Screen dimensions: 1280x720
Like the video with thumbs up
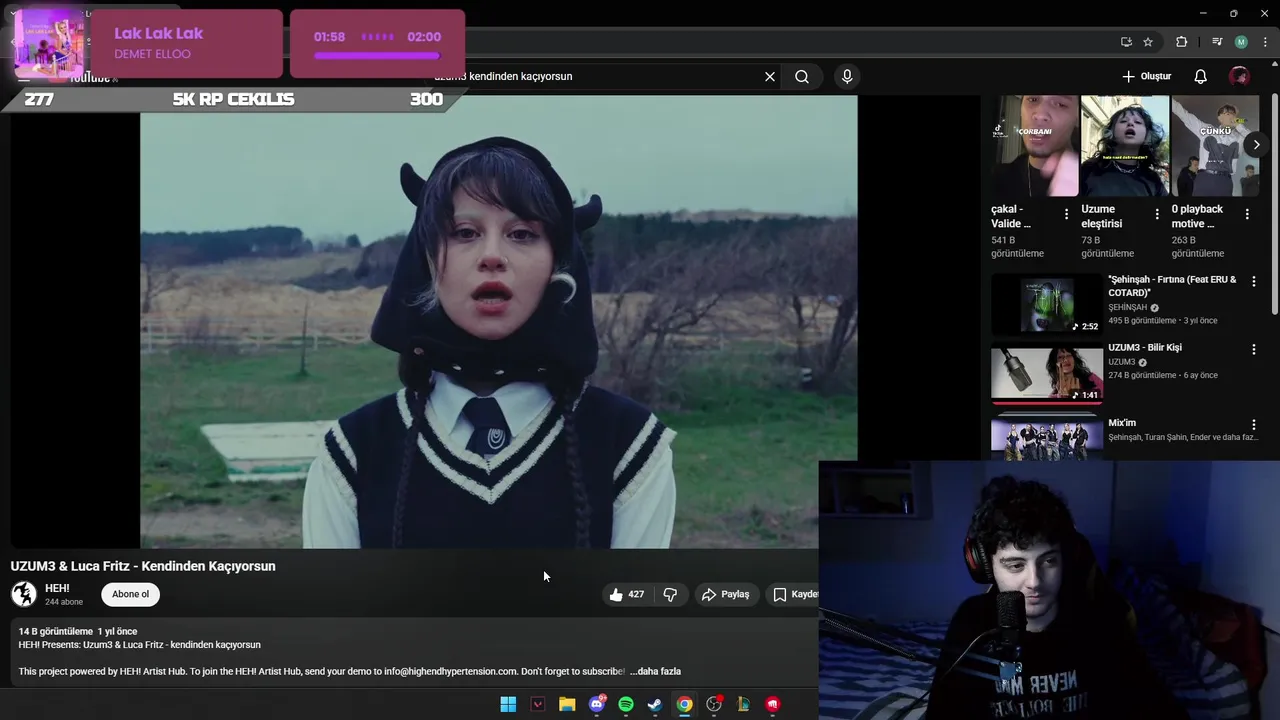point(626,594)
